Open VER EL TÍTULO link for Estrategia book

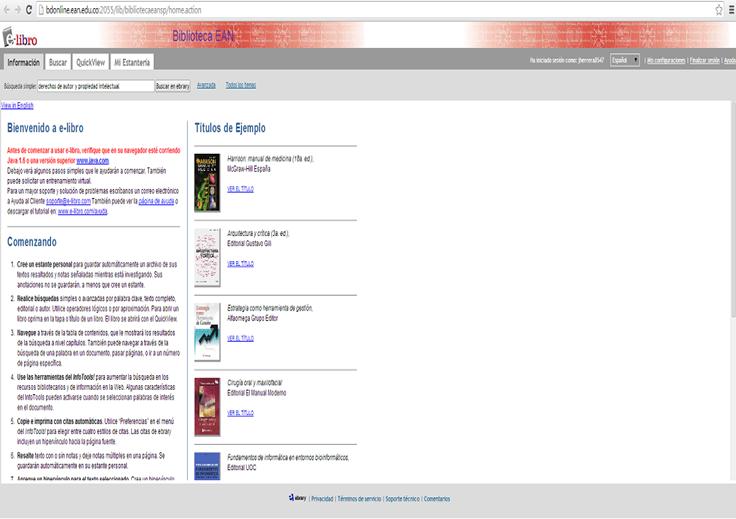pos(240,338)
